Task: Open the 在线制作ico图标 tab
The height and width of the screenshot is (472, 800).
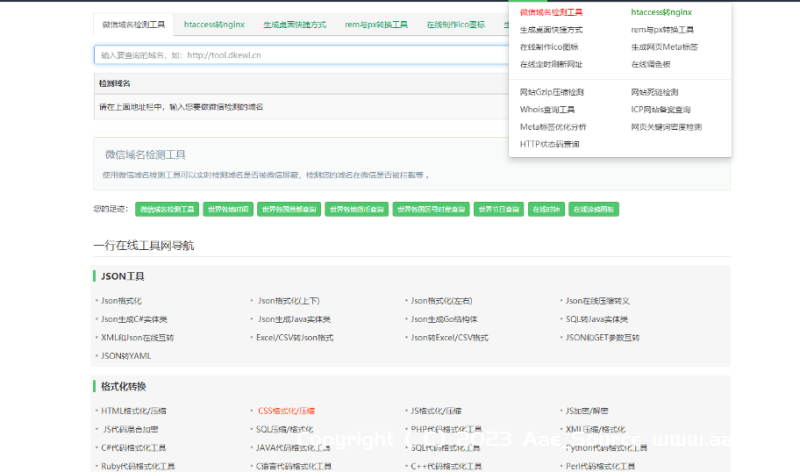Action: pyautogui.click(x=456, y=22)
